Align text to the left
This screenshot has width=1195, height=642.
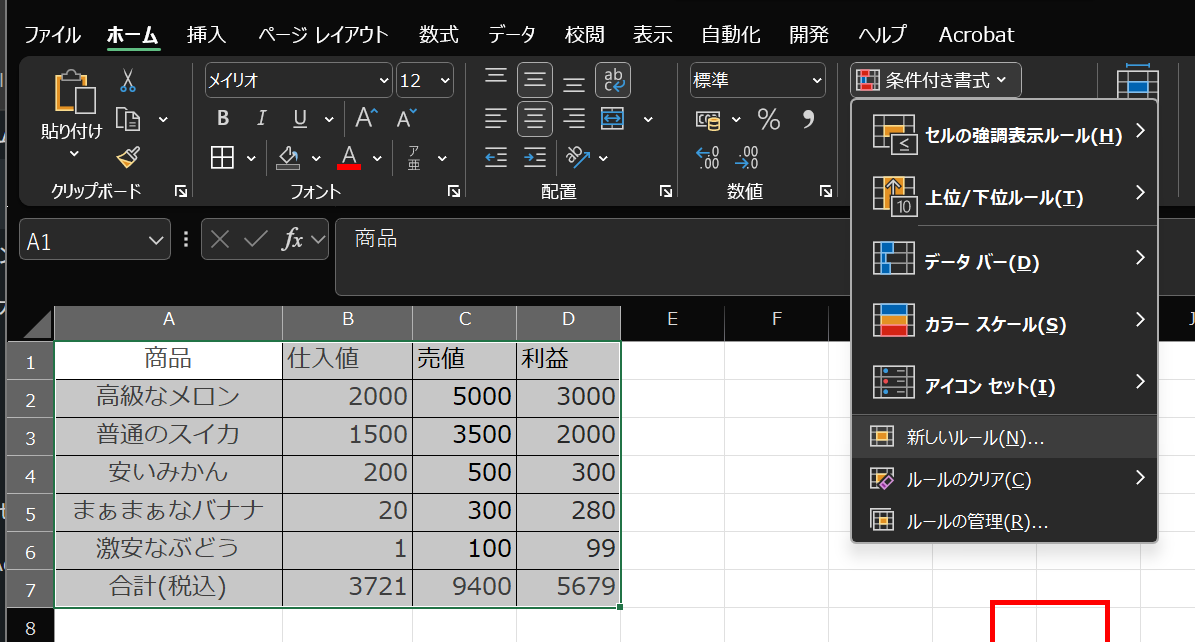496,119
